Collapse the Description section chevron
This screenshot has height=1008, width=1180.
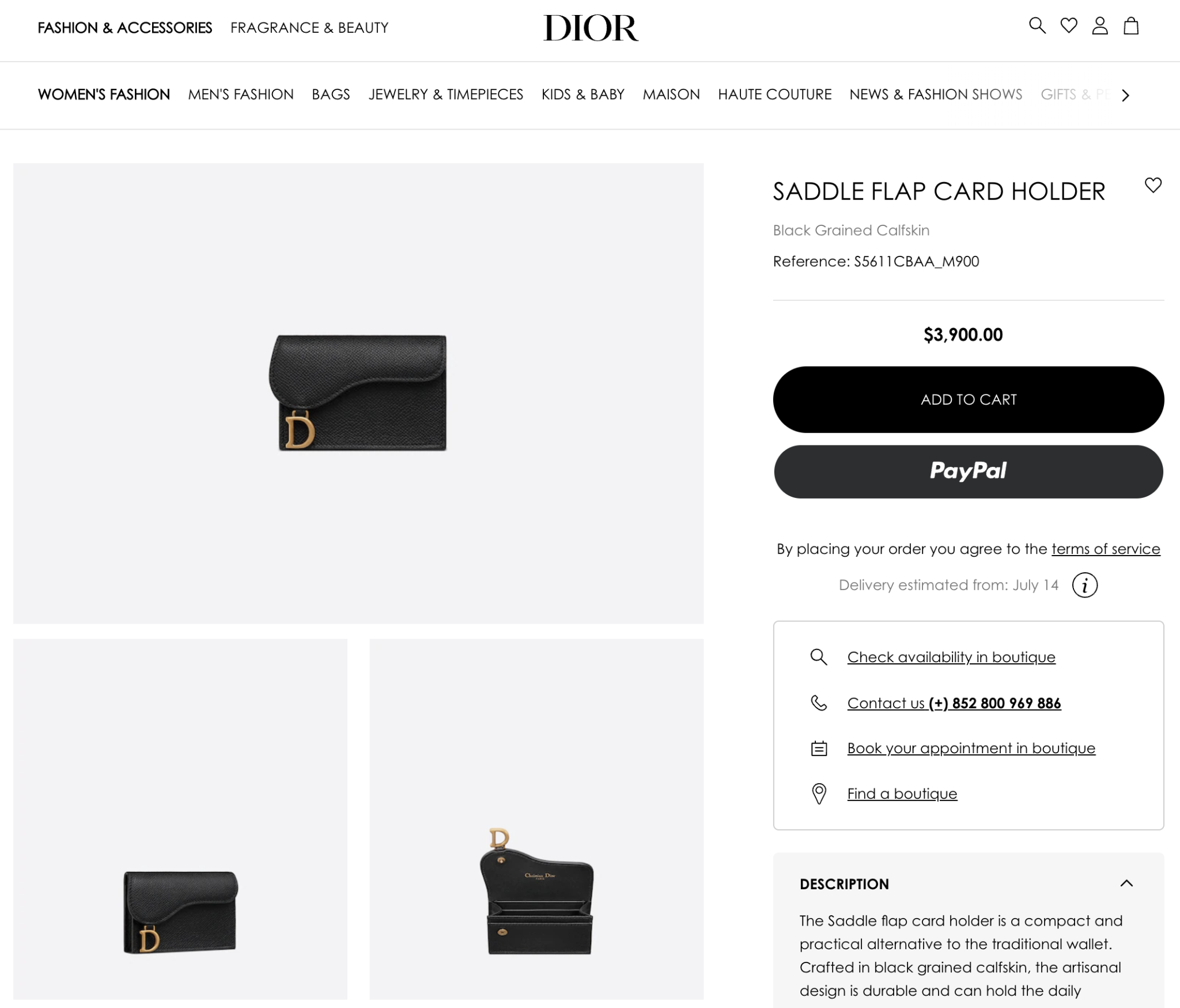click(1126, 884)
